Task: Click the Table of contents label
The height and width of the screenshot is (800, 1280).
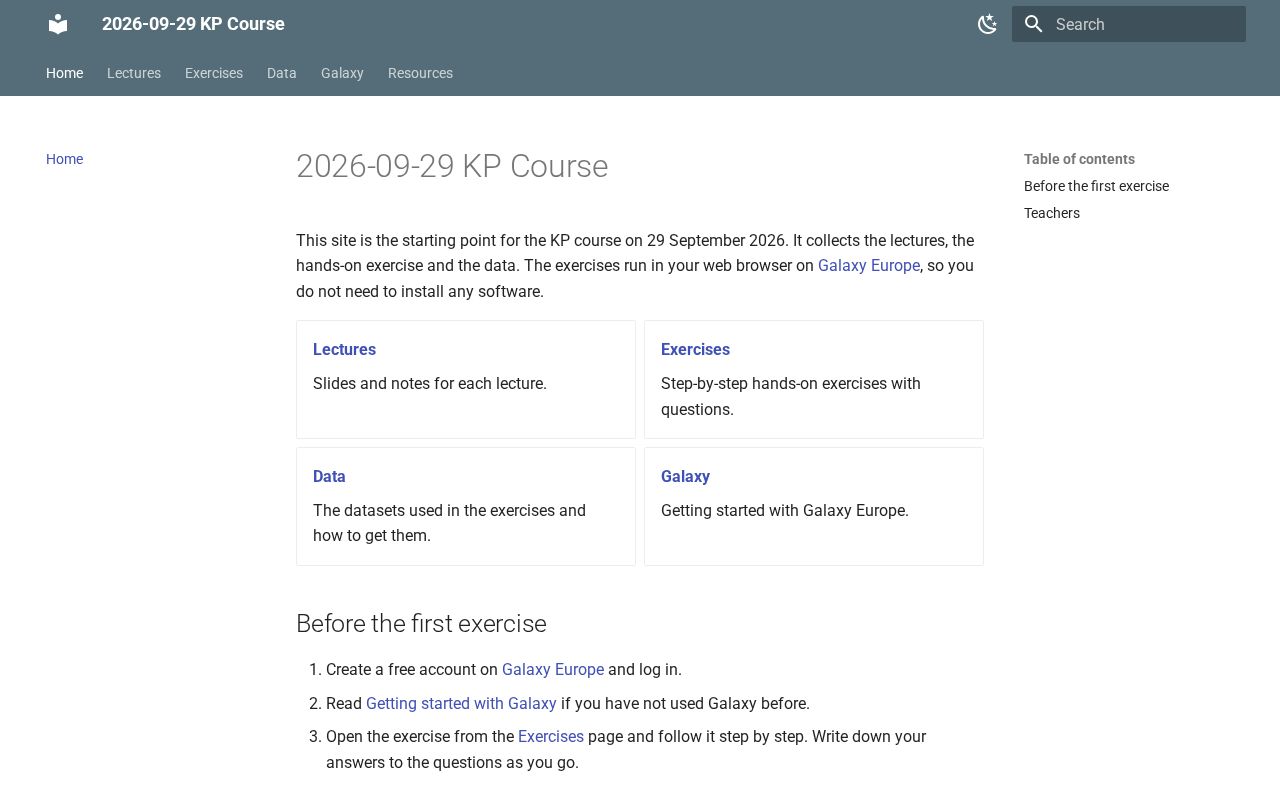Action: click(x=1079, y=159)
